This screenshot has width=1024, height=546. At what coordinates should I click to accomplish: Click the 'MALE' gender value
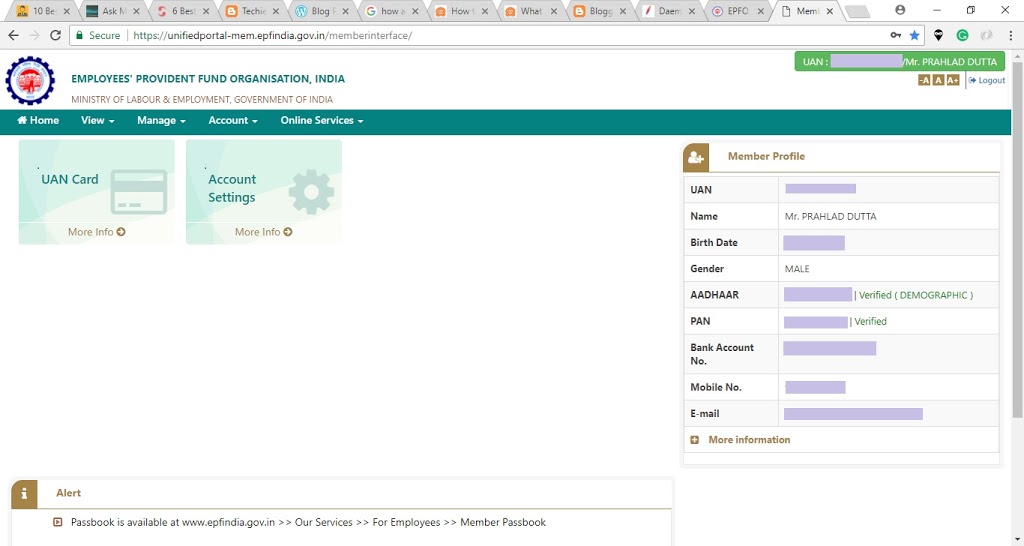point(797,268)
